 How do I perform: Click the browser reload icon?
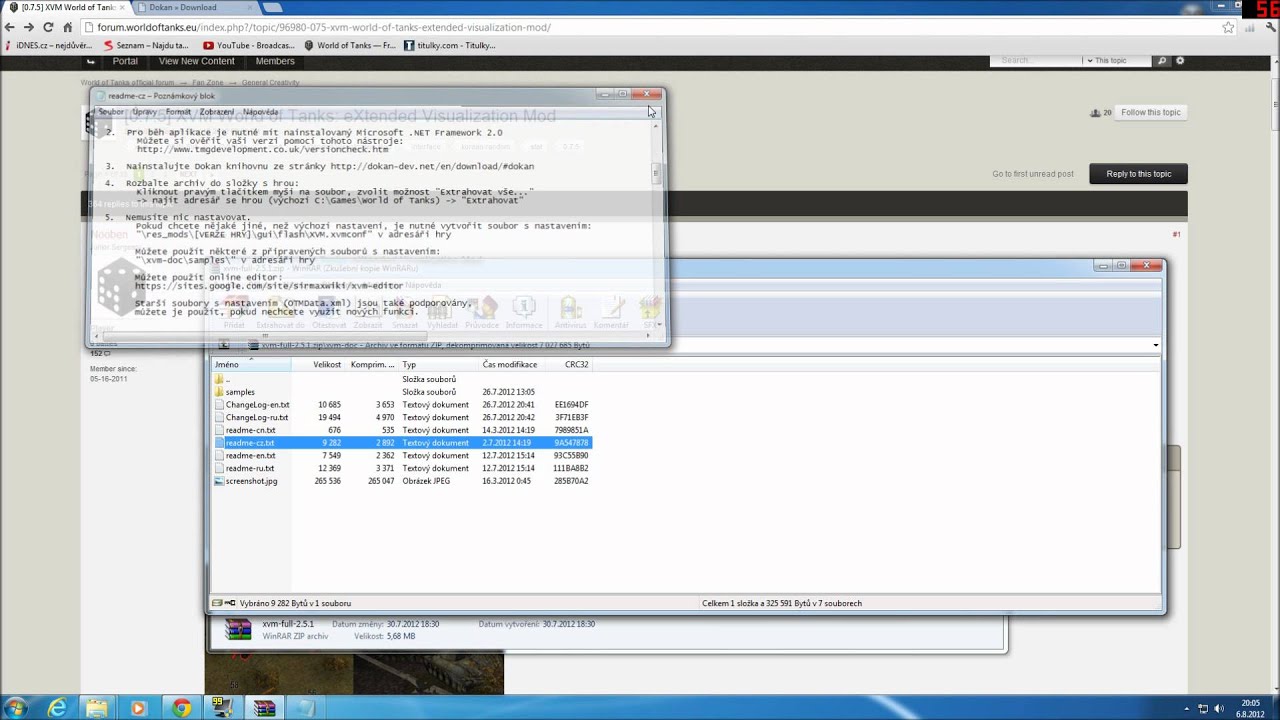click(48, 27)
